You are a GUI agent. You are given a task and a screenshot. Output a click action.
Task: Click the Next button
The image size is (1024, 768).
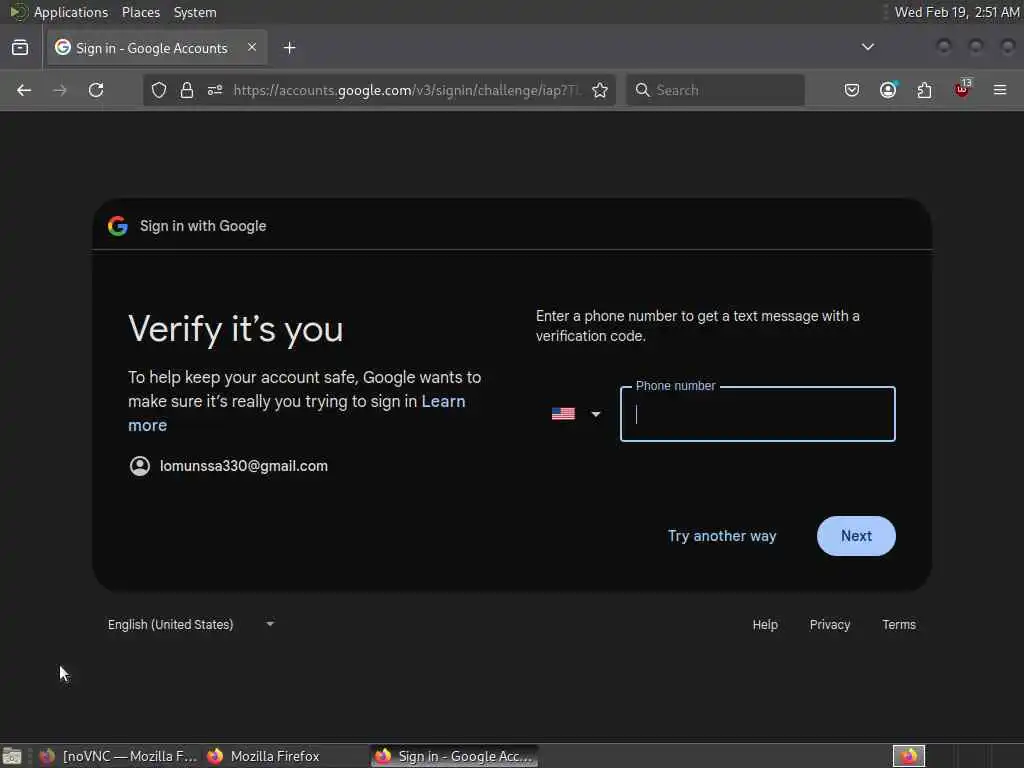tap(856, 536)
